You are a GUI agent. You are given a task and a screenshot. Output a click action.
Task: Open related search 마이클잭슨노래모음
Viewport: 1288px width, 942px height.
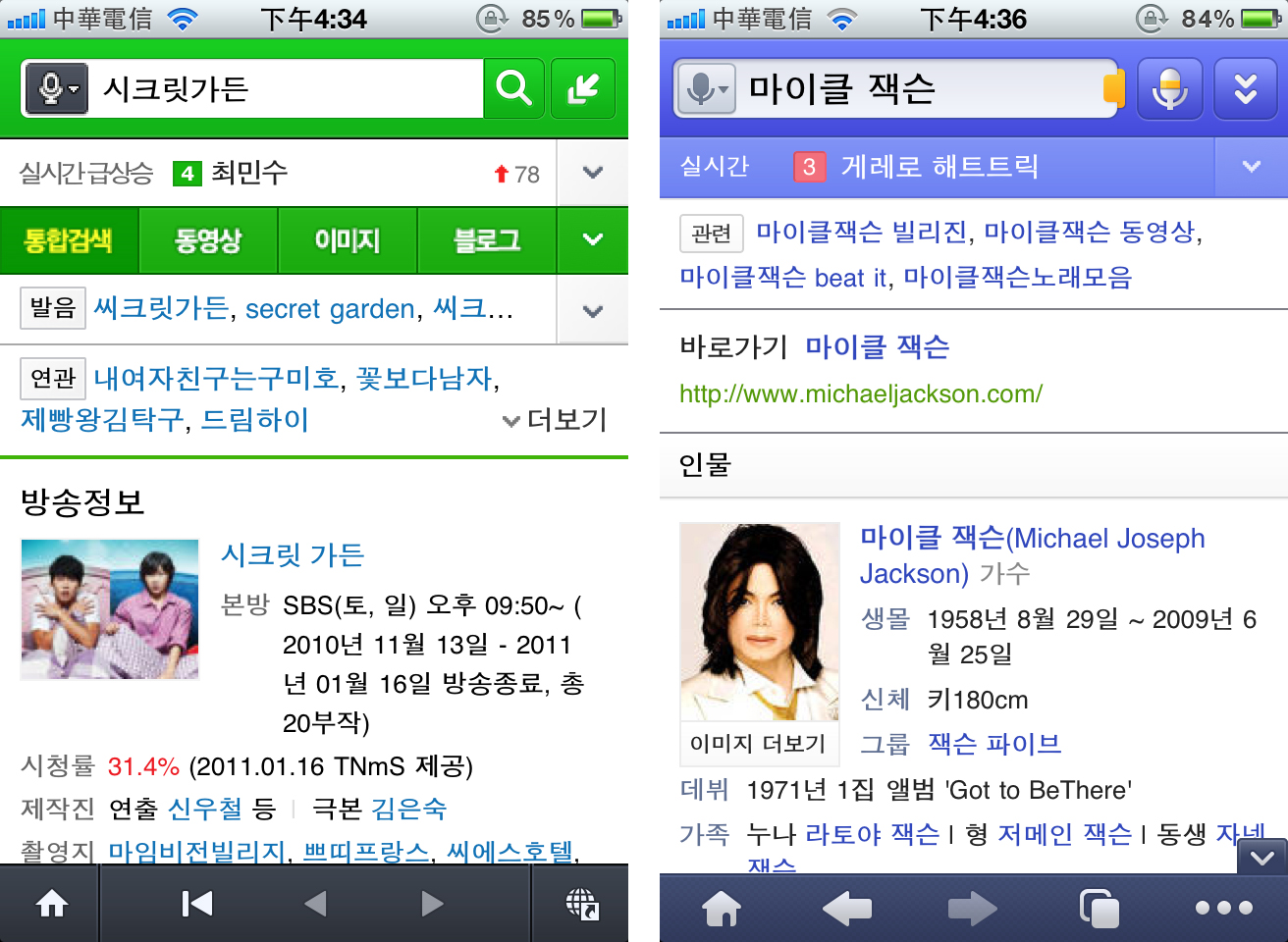(x=1018, y=278)
